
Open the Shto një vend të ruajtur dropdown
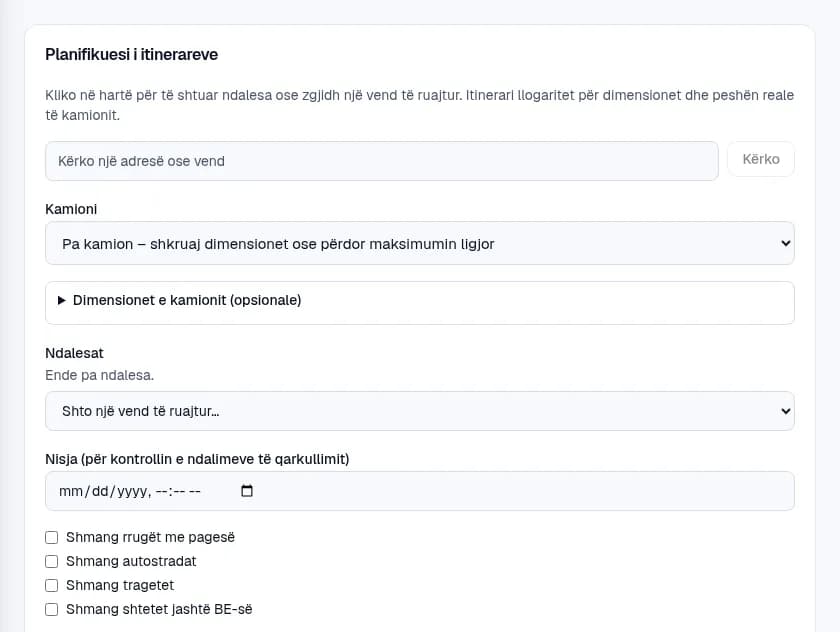point(419,411)
